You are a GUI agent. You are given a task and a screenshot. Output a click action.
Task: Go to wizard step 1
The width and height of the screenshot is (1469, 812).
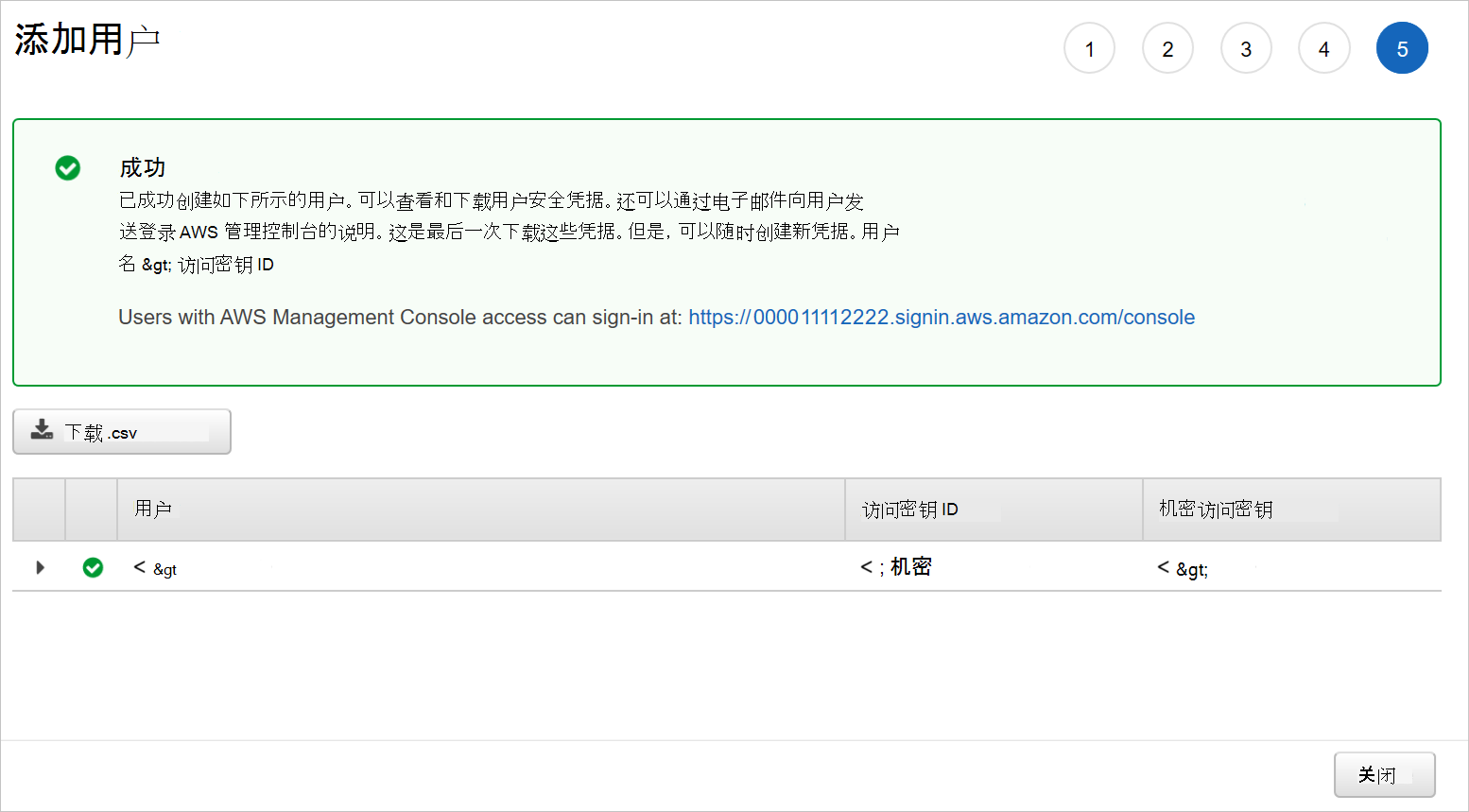1089,48
